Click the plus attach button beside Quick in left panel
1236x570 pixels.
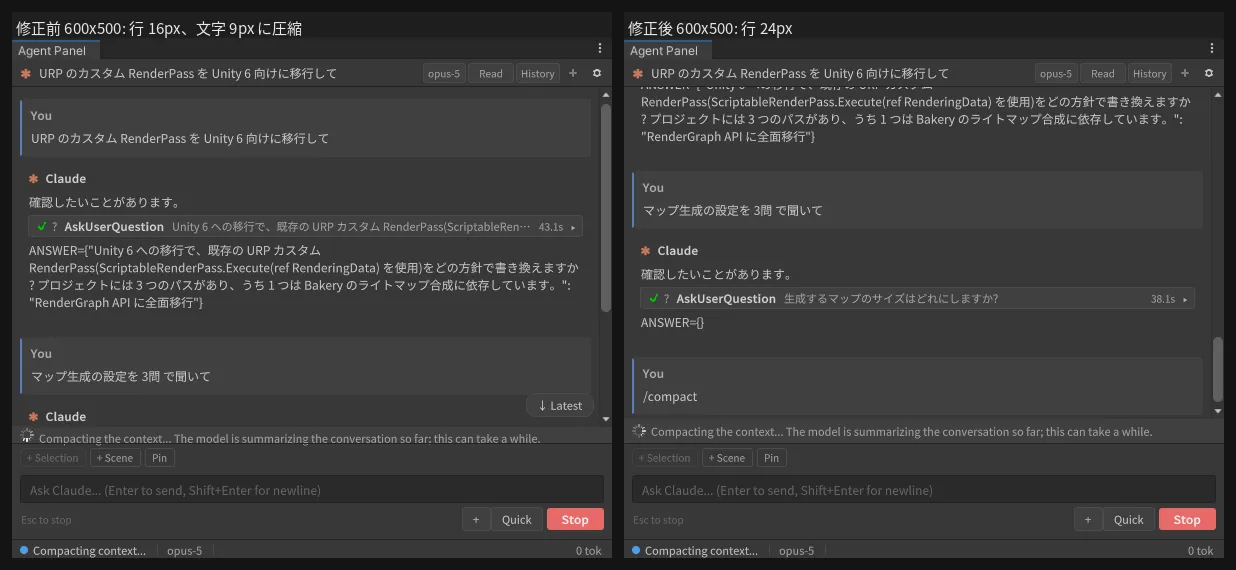pyautogui.click(x=476, y=519)
